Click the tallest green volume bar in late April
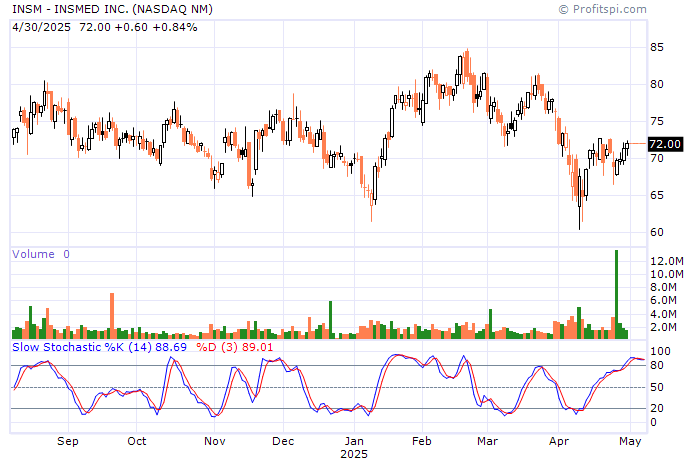 coord(617,294)
